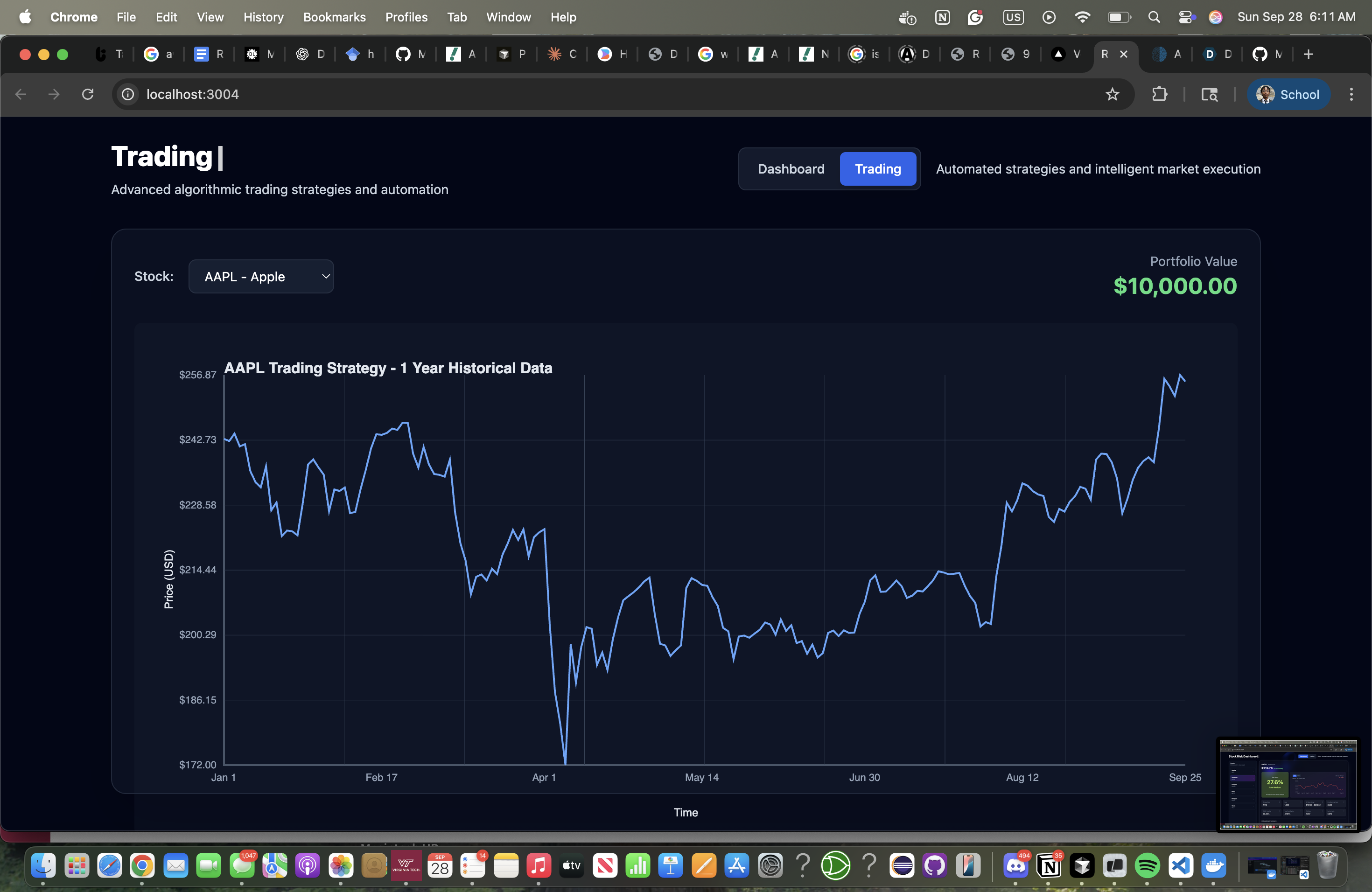Open Chrome extensions puzzle icon
The height and width of the screenshot is (892, 1372).
pyautogui.click(x=1159, y=94)
